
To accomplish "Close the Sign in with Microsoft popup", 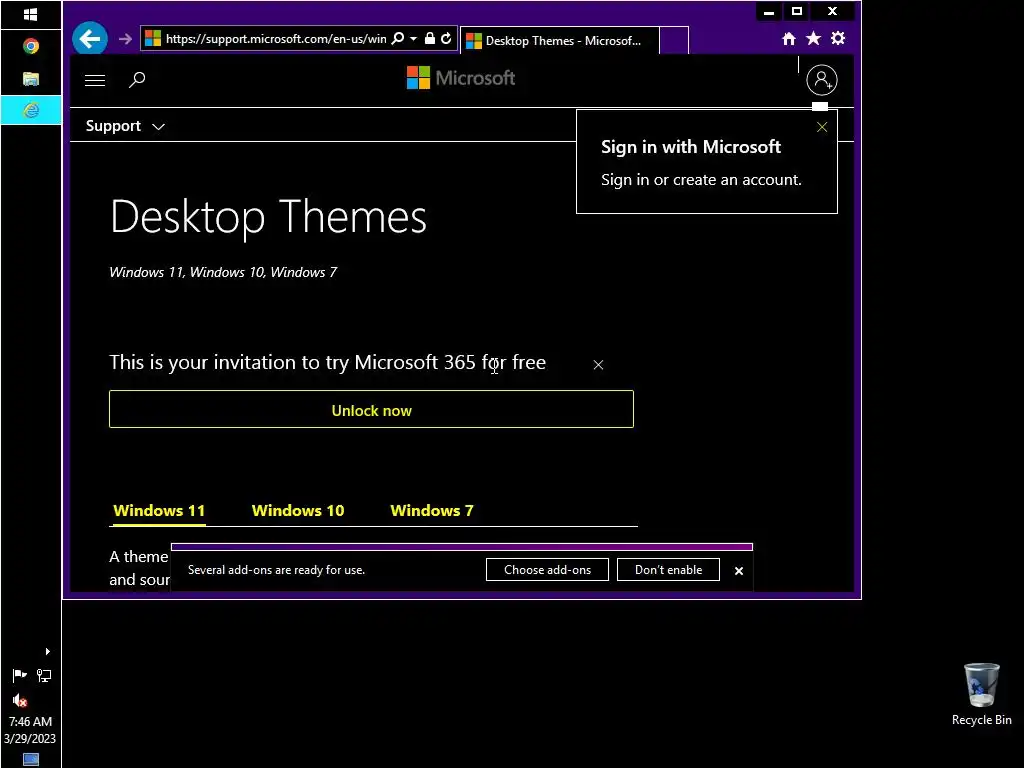I will [x=822, y=127].
